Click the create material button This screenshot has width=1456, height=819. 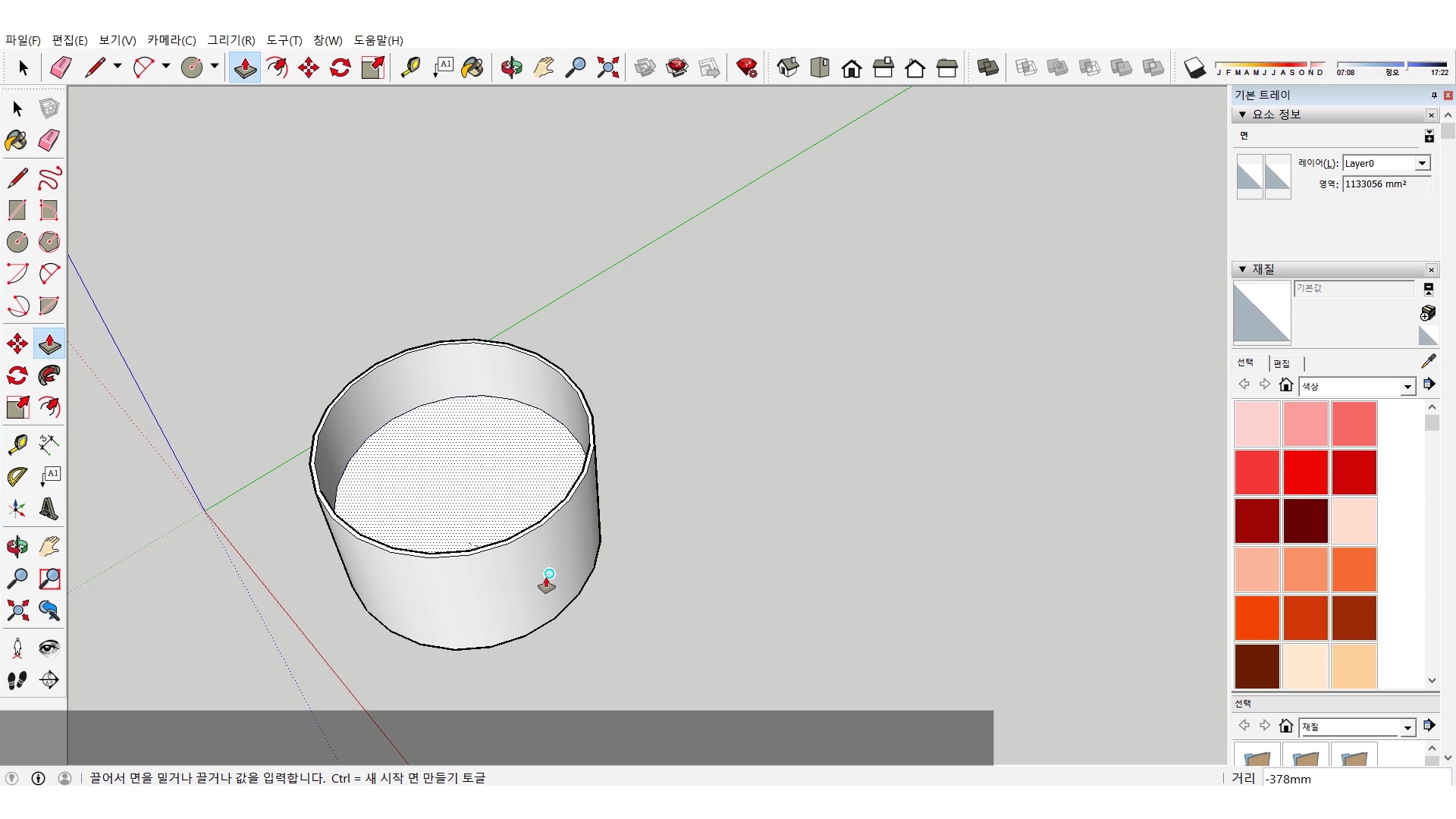coord(1428,312)
